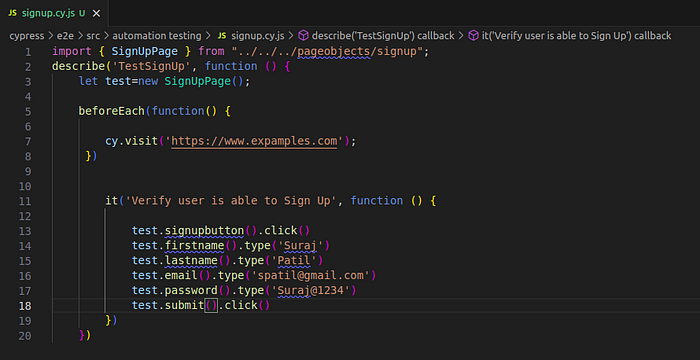Click the closing brace on line 19

point(108,320)
